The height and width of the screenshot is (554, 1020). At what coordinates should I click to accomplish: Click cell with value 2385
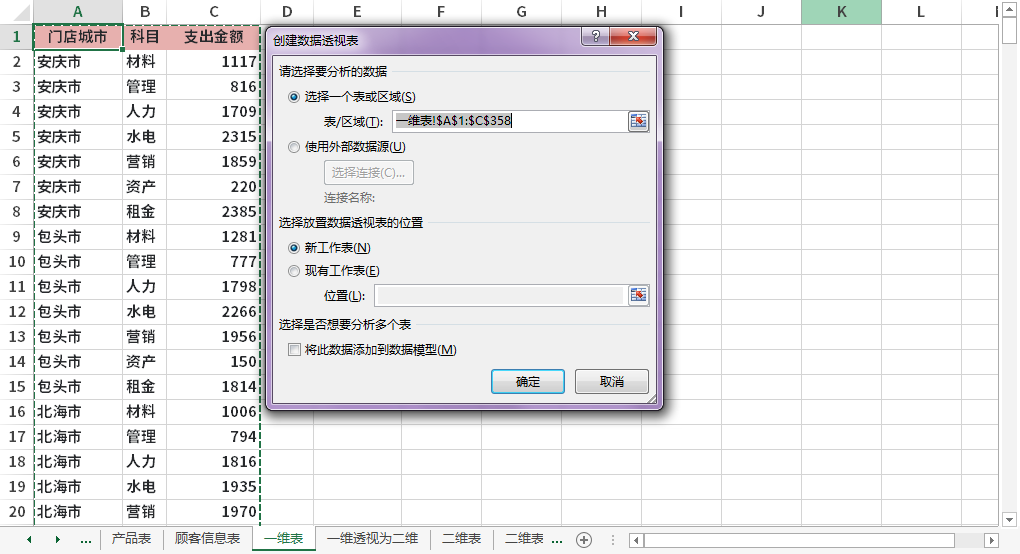click(x=213, y=211)
